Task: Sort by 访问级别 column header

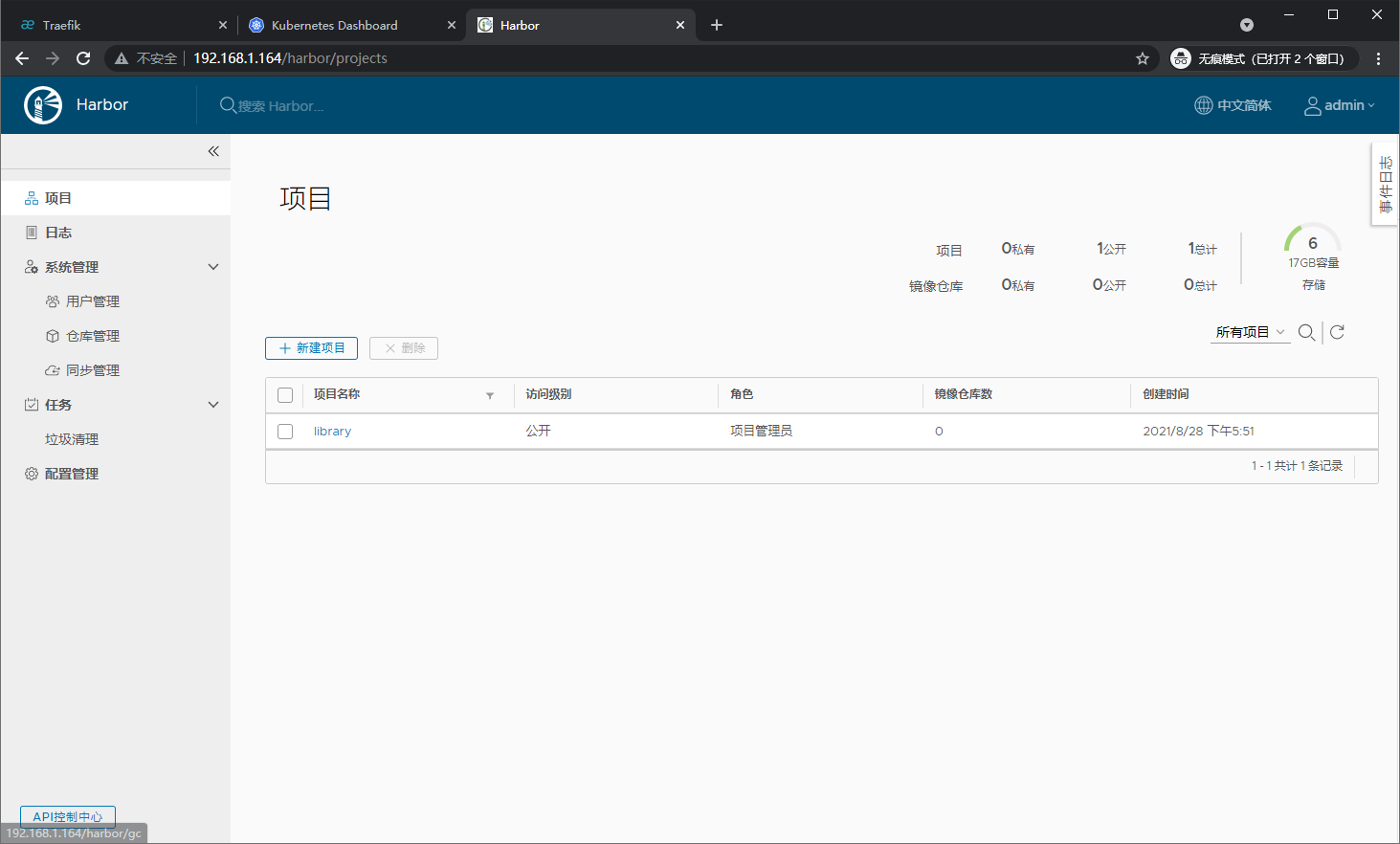Action: [548, 394]
